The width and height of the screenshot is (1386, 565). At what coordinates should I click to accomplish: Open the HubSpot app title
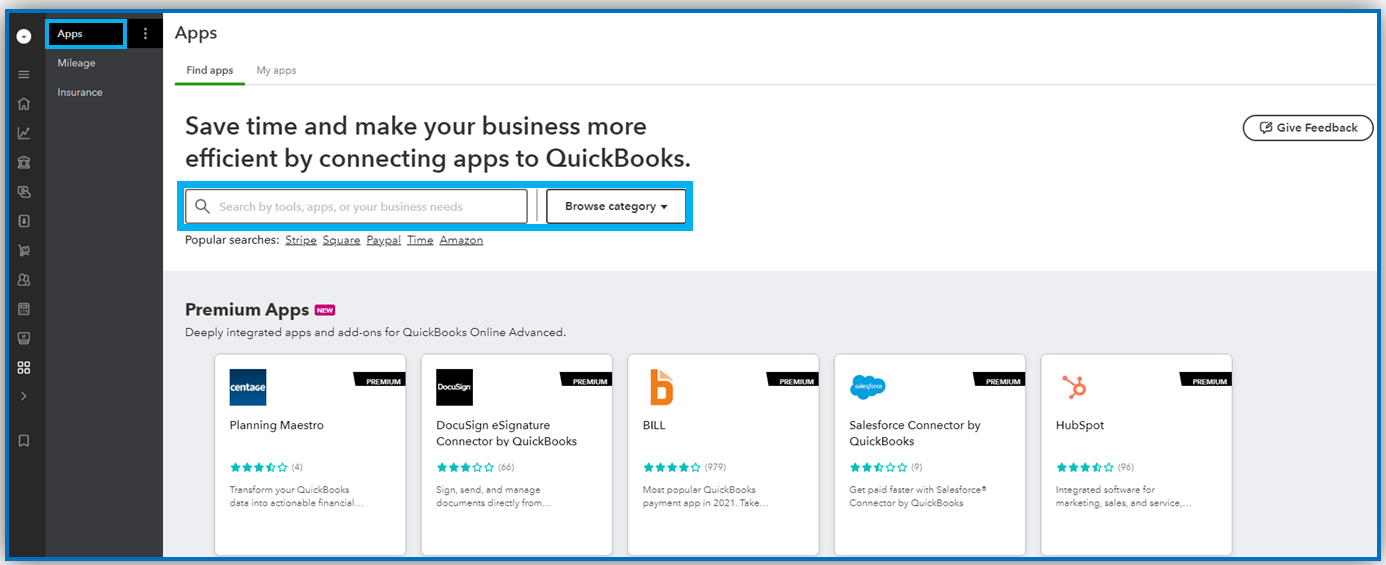click(1080, 425)
